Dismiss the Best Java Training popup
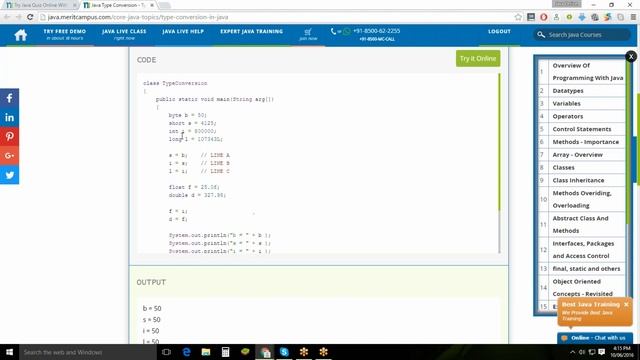The width and height of the screenshot is (640, 360). point(626,304)
